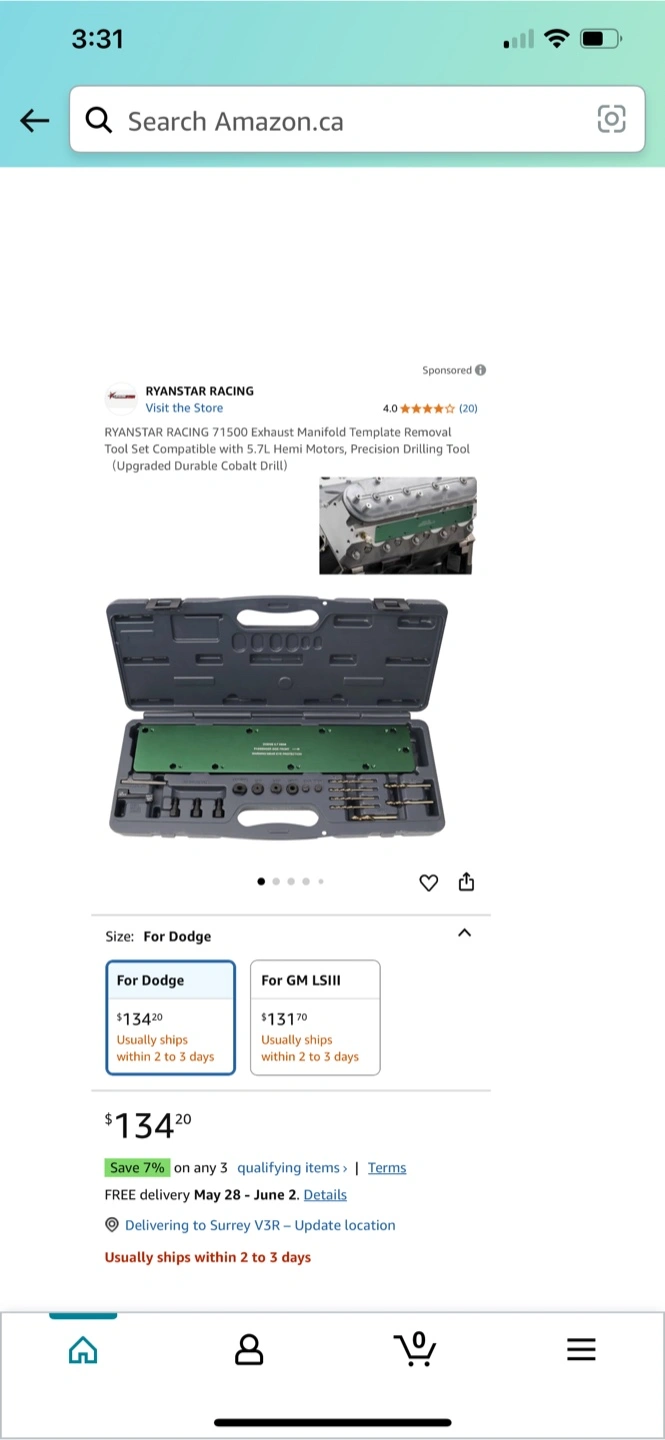
Task: Open the shopping cart icon
Action: 414,1348
